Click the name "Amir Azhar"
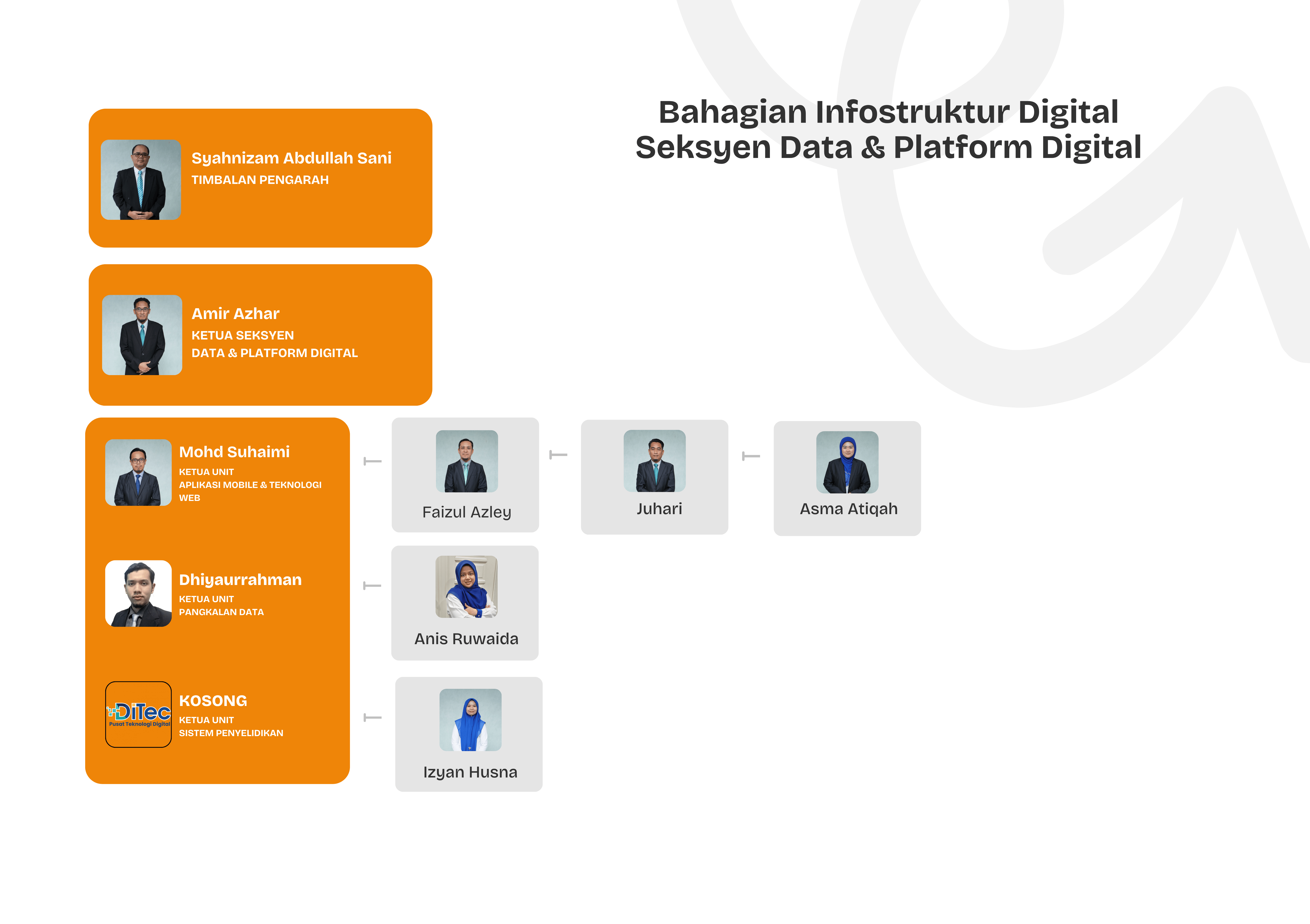This screenshot has height=924, width=1310. click(x=236, y=314)
